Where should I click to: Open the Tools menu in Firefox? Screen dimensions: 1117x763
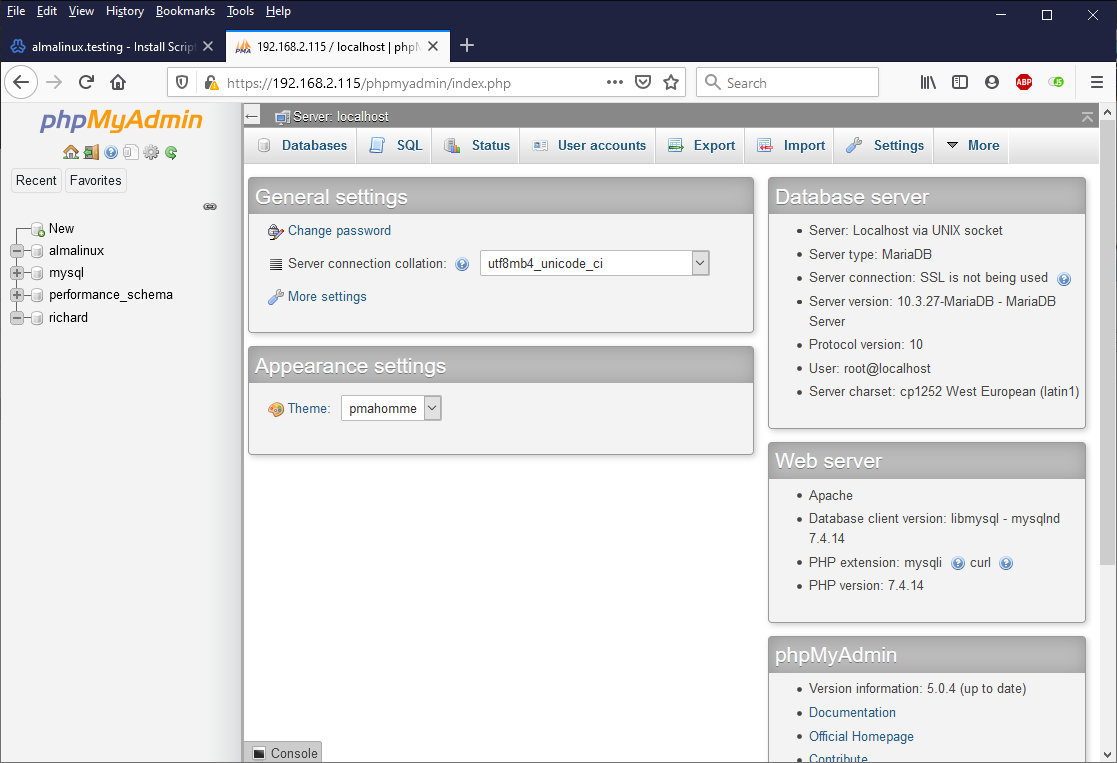(240, 11)
